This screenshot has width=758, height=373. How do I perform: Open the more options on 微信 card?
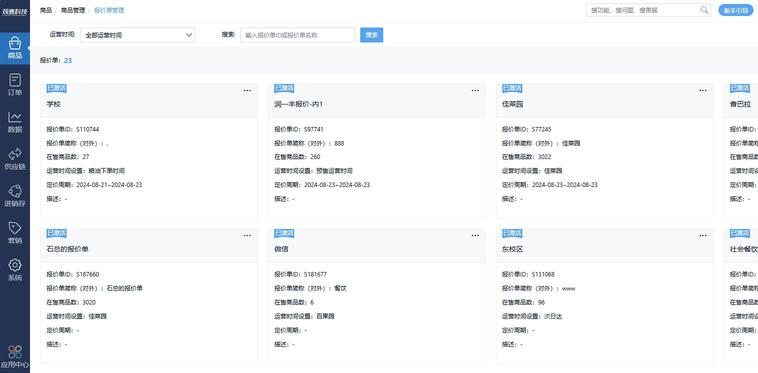coord(475,235)
